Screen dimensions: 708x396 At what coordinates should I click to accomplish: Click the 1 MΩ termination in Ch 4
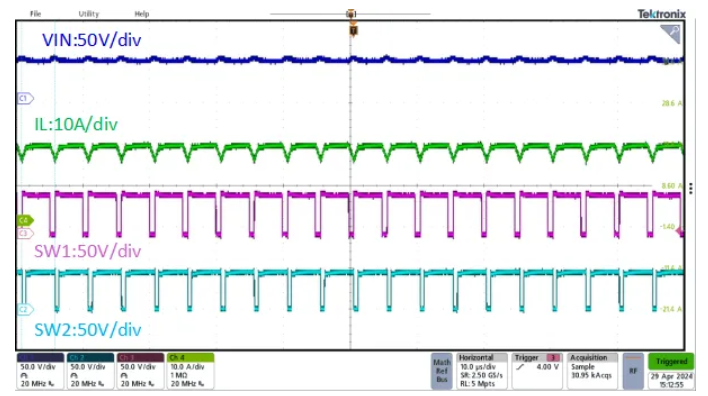coord(179,375)
